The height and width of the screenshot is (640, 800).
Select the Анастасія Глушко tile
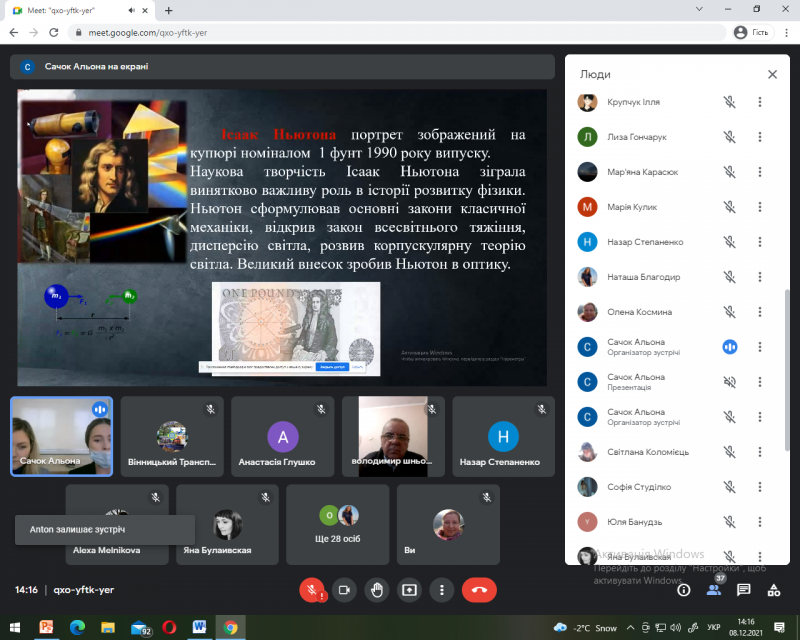pyautogui.click(x=282, y=436)
